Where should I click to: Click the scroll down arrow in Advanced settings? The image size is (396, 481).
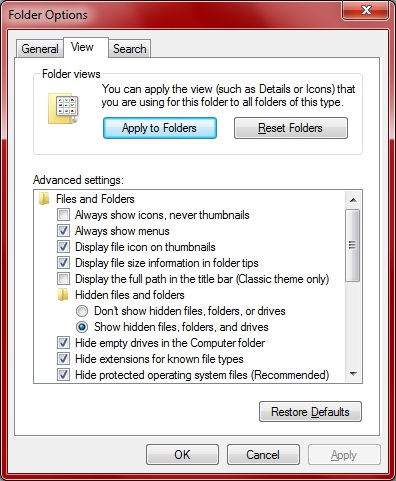pos(353,374)
